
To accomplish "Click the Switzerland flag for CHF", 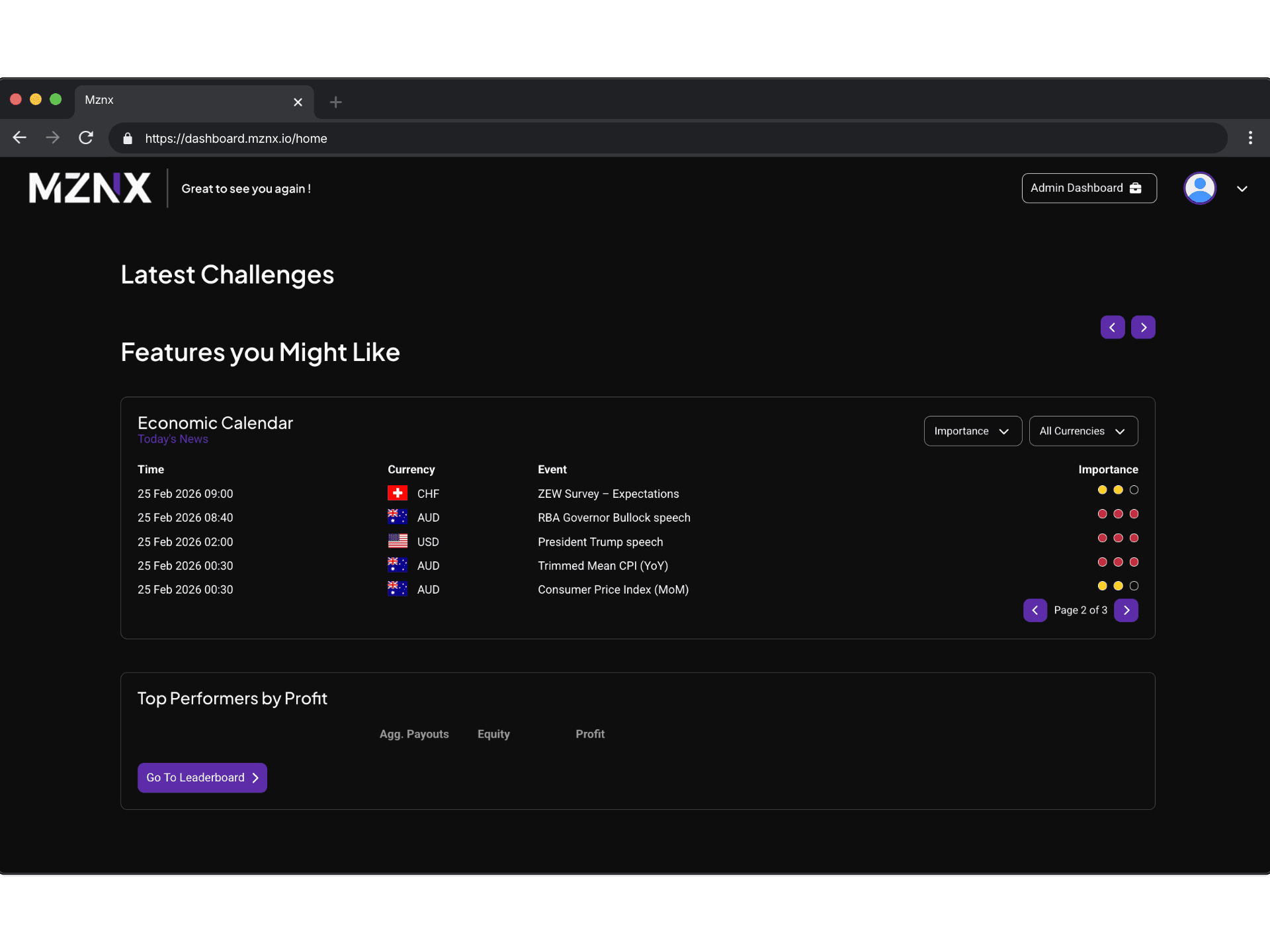I will (398, 493).
